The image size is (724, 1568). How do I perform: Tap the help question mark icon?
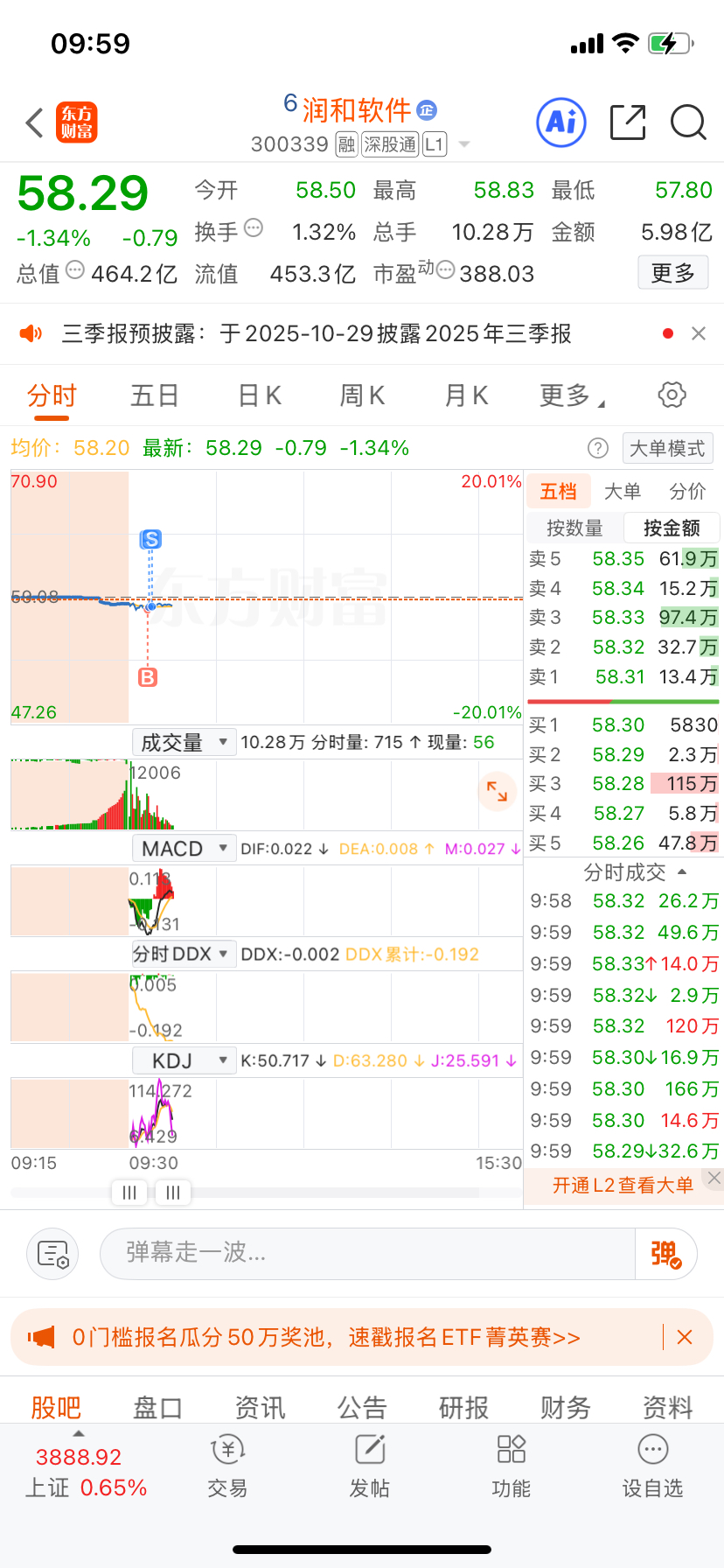(598, 449)
